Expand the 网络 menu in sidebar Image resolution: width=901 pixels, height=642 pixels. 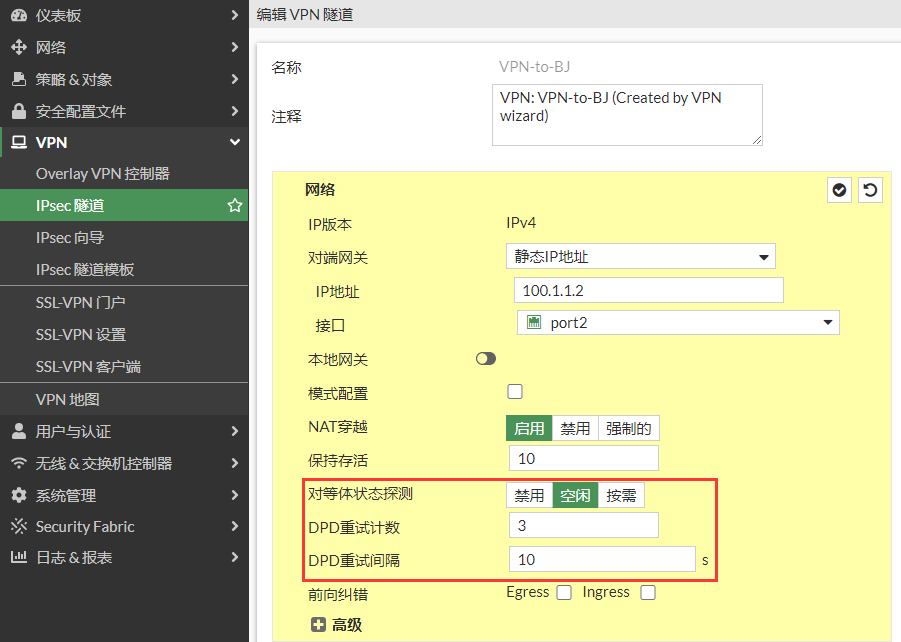(x=124, y=47)
